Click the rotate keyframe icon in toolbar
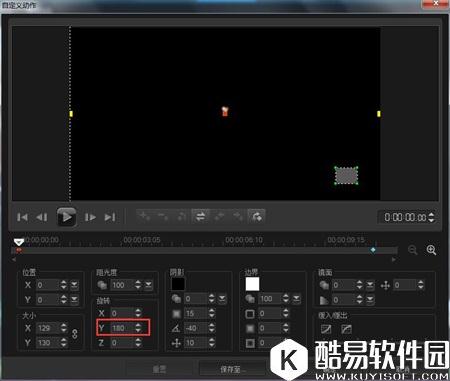 (256, 216)
